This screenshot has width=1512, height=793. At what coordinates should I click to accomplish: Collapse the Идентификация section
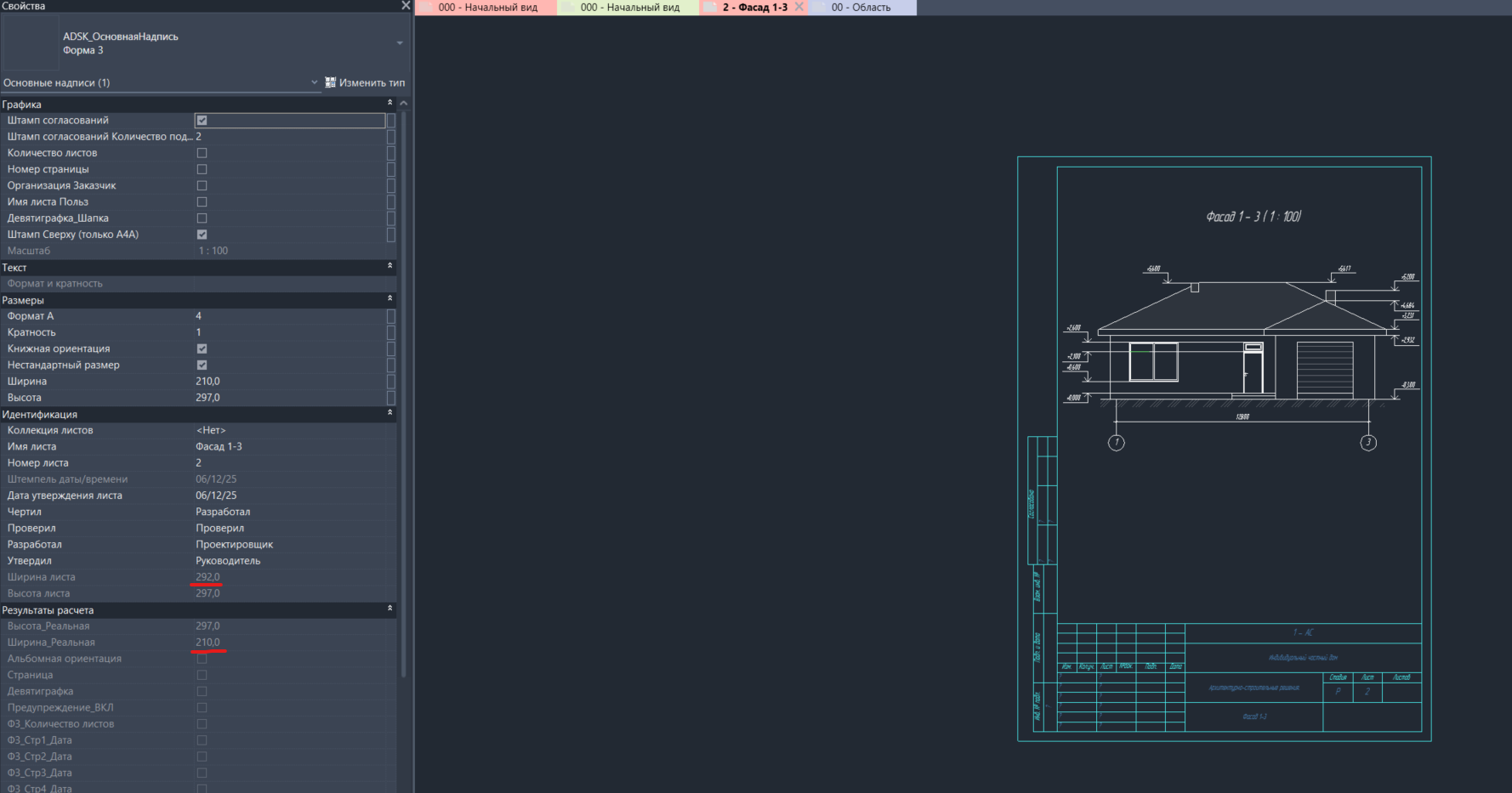pos(390,414)
